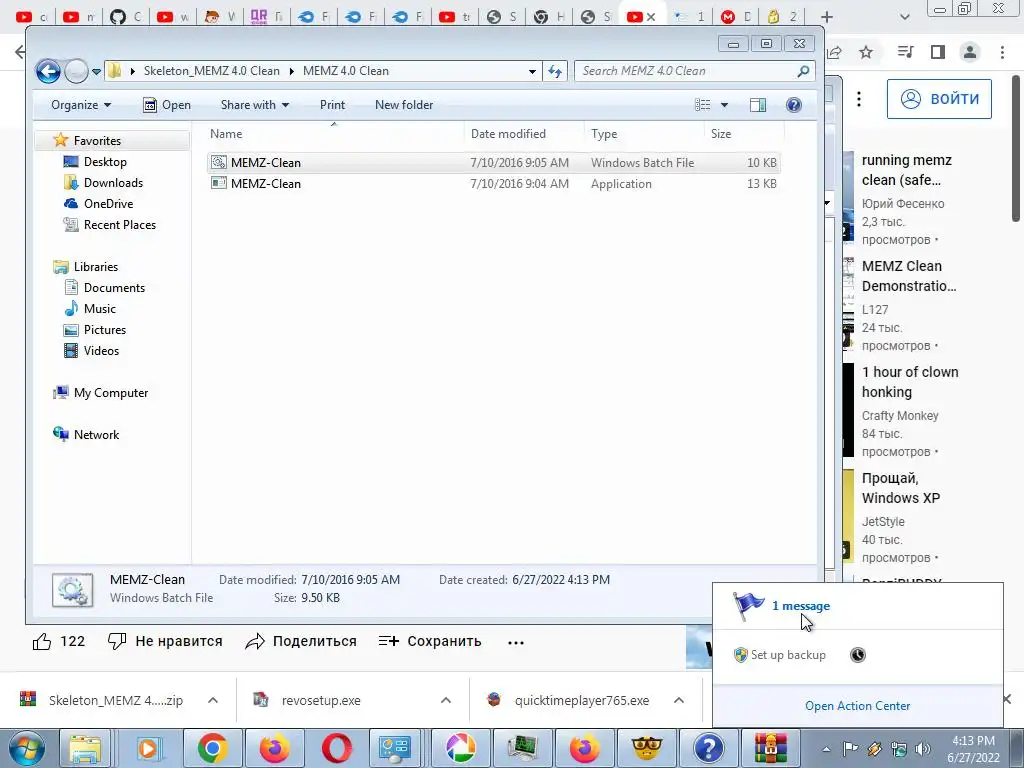Open recent locations dropdown beside the Forward arrow
1024x768 pixels.
(97, 71)
